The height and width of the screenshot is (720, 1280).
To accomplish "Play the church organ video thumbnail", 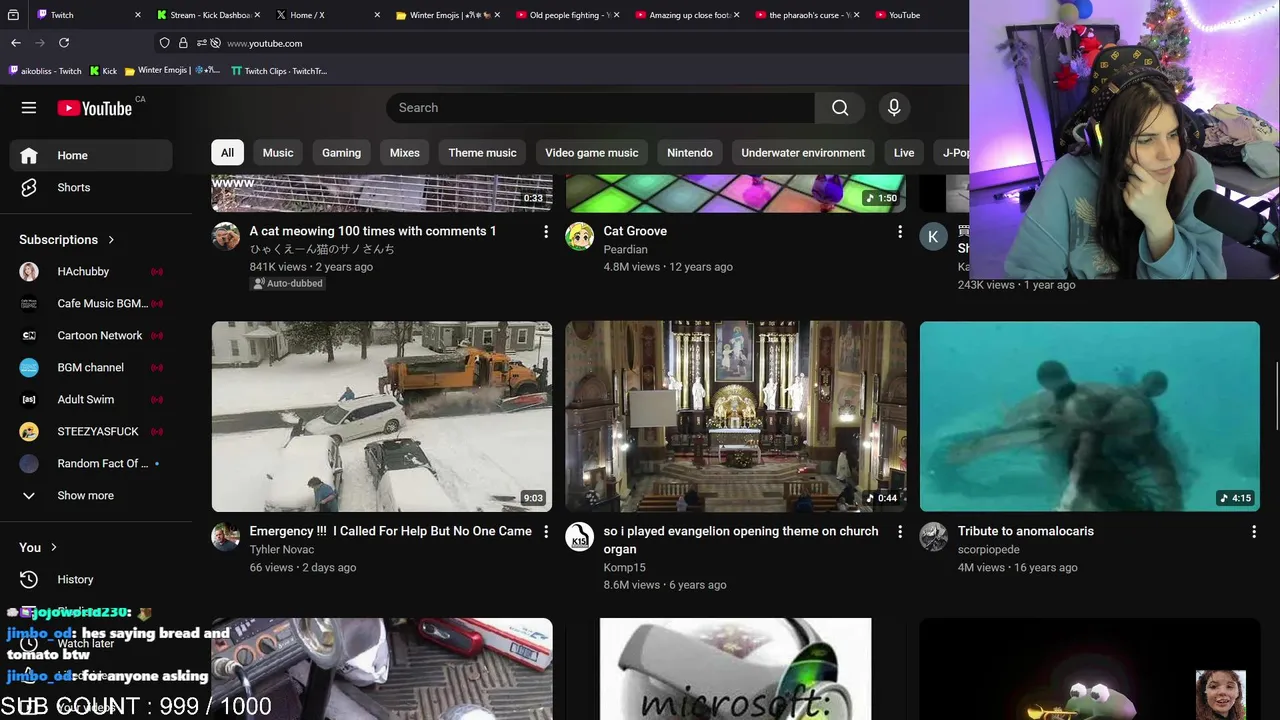I will (x=736, y=416).
